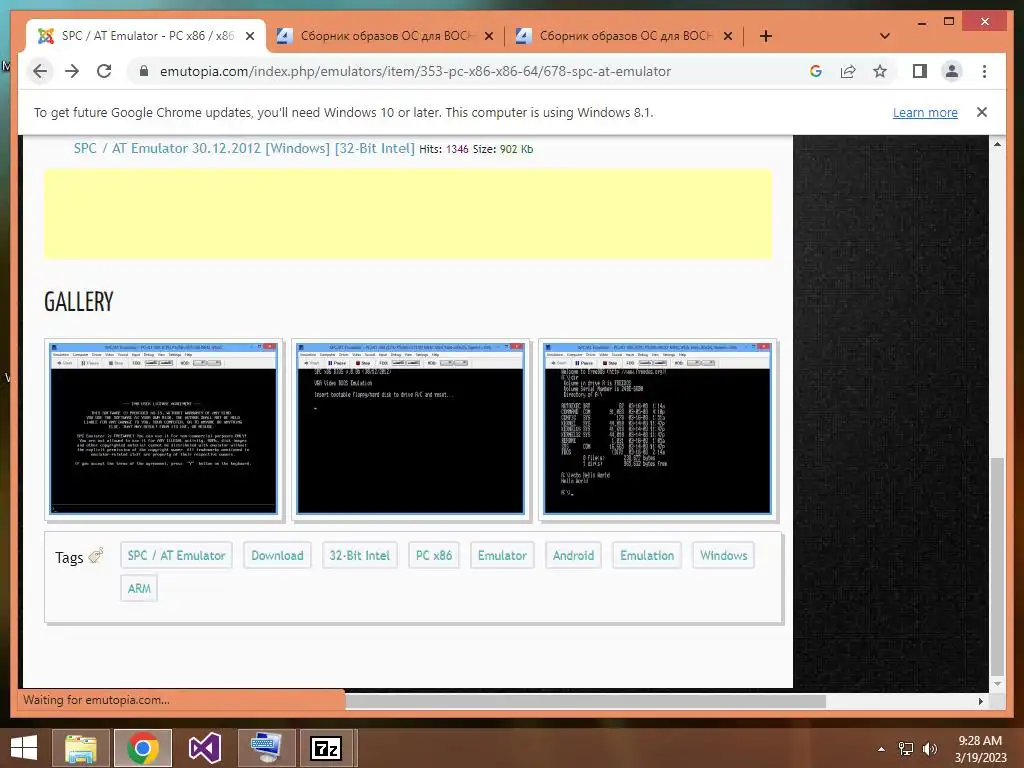The height and width of the screenshot is (768, 1024).
Task: Launch Visual Studio from the taskbar
Action: [x=204, y=748]
